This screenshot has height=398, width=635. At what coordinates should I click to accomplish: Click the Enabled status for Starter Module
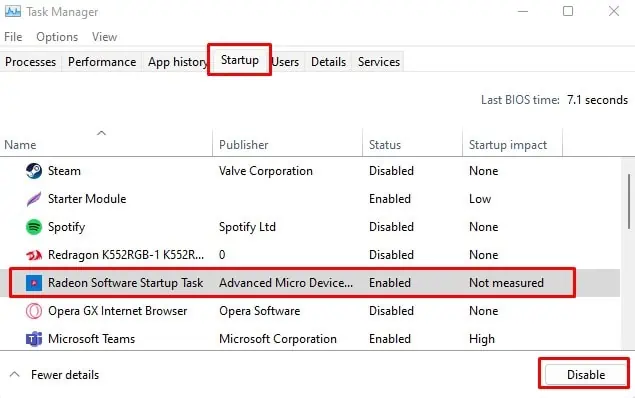390,199
